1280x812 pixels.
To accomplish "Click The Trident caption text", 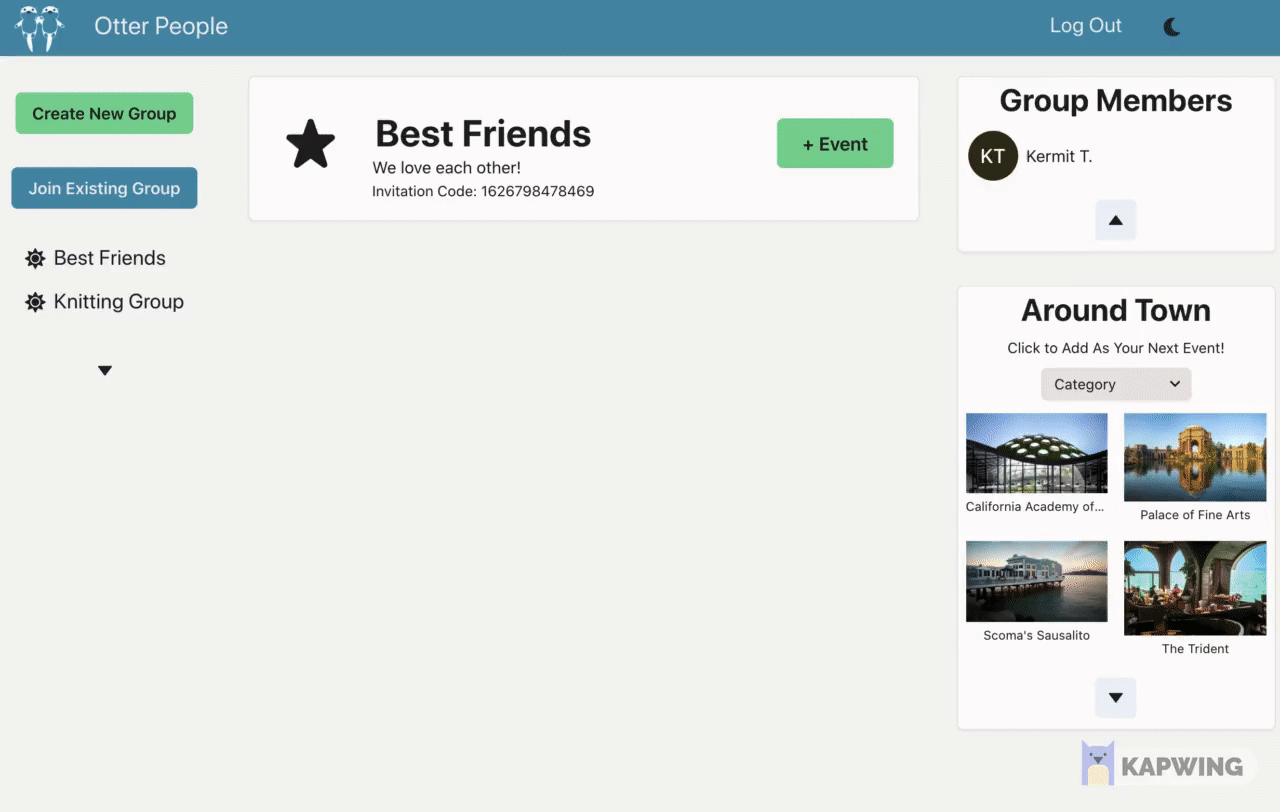I will (x=1195, y=649).
